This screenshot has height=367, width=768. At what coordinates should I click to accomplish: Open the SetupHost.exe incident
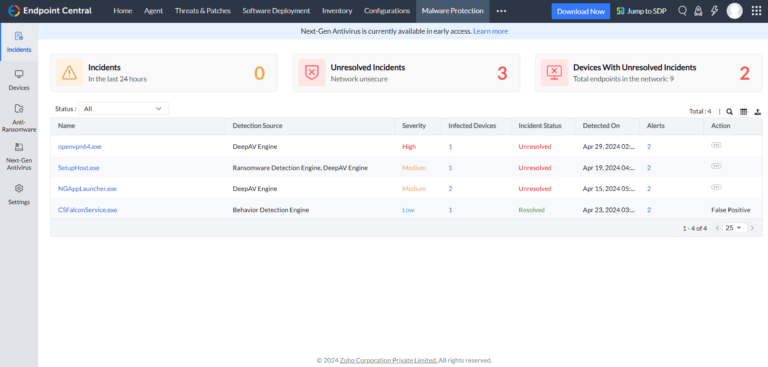pyautogui.click(x=78, y=168)
